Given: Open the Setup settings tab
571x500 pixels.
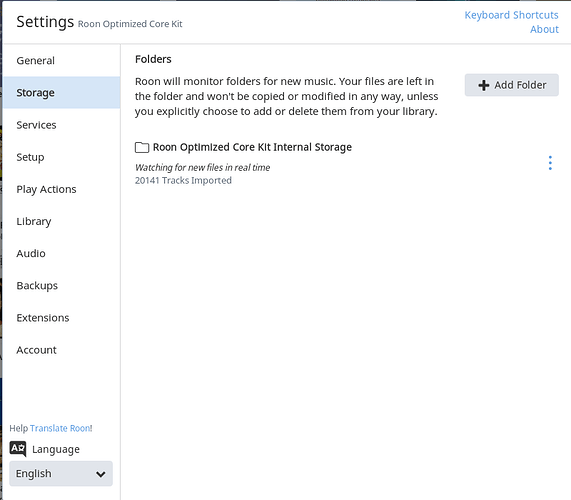Looking at the screenshot, I should [62, 157].
